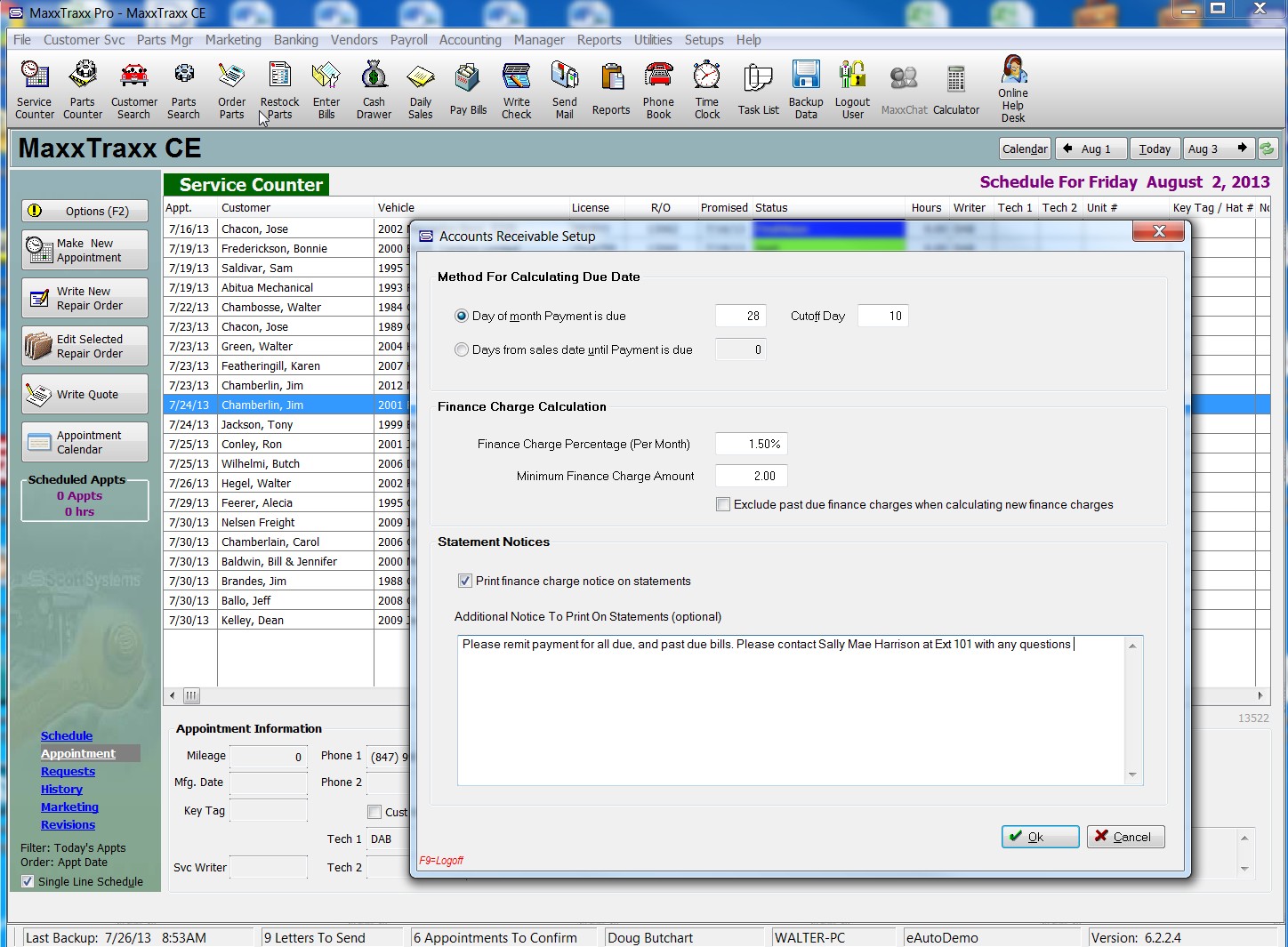Open the Customer Svc menu
Image resolution: width=1288 pixels, height=947 pixels.
tap(85, 40)
